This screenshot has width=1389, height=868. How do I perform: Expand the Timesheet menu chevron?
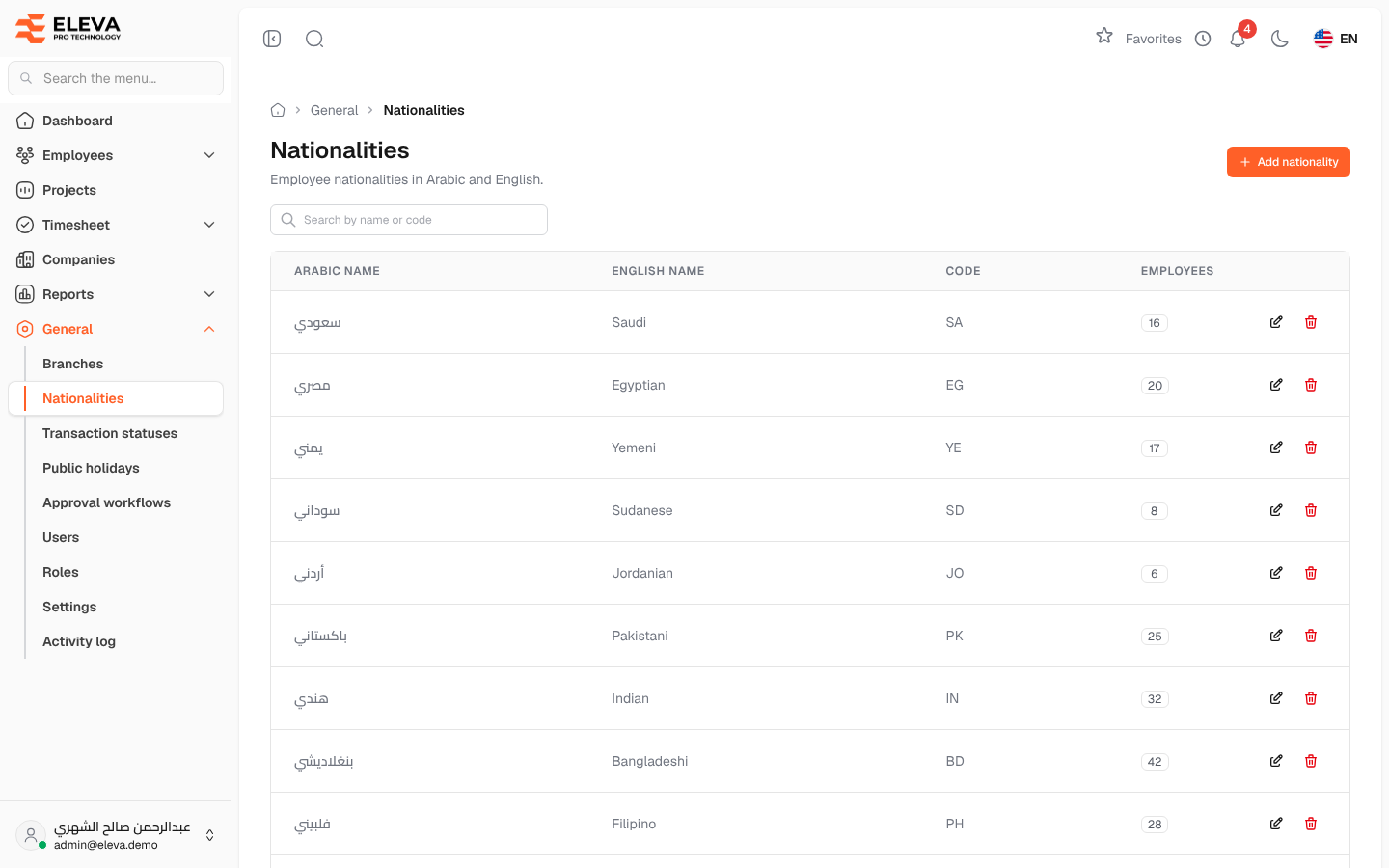pos(209,225)
